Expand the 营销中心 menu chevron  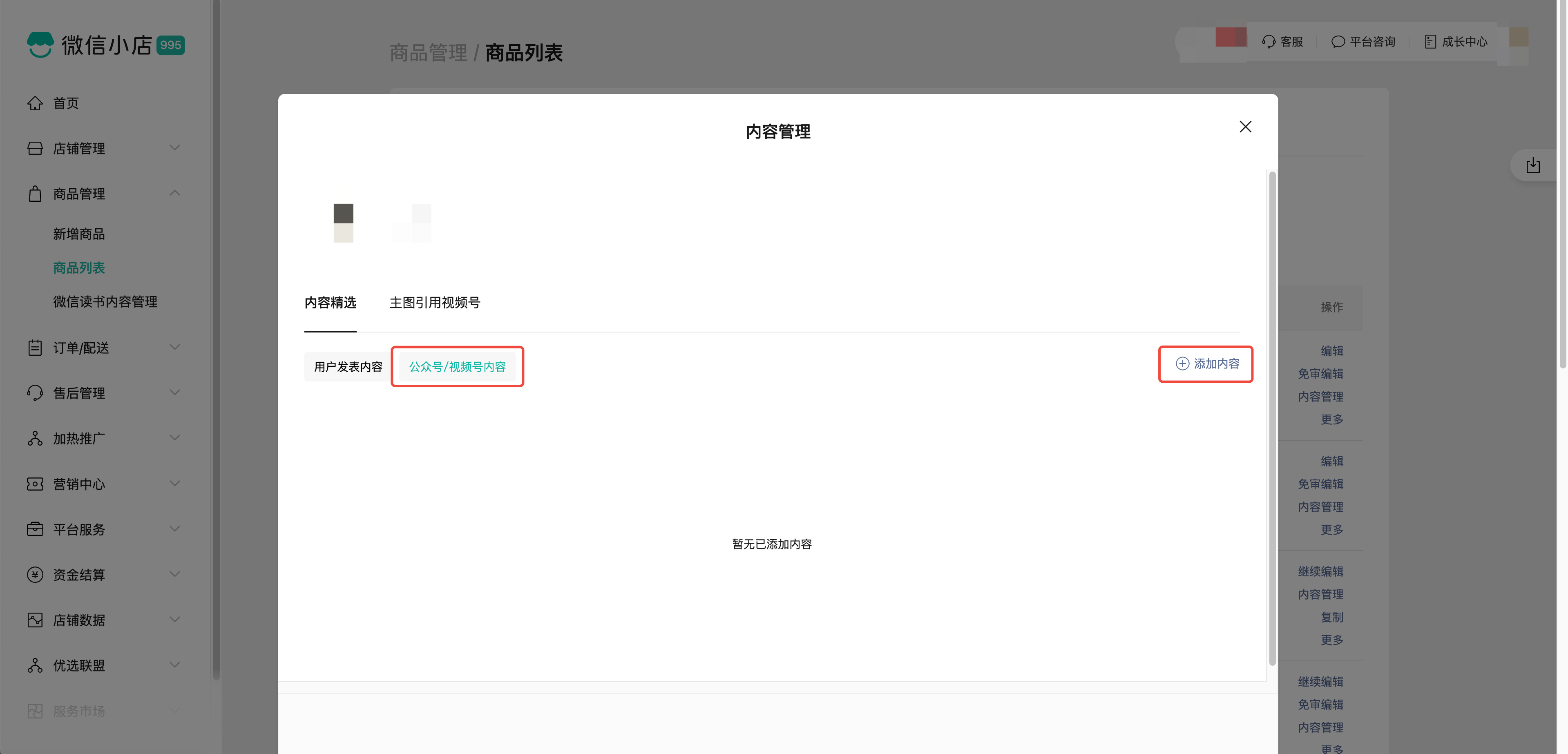[x=175, y=483]
